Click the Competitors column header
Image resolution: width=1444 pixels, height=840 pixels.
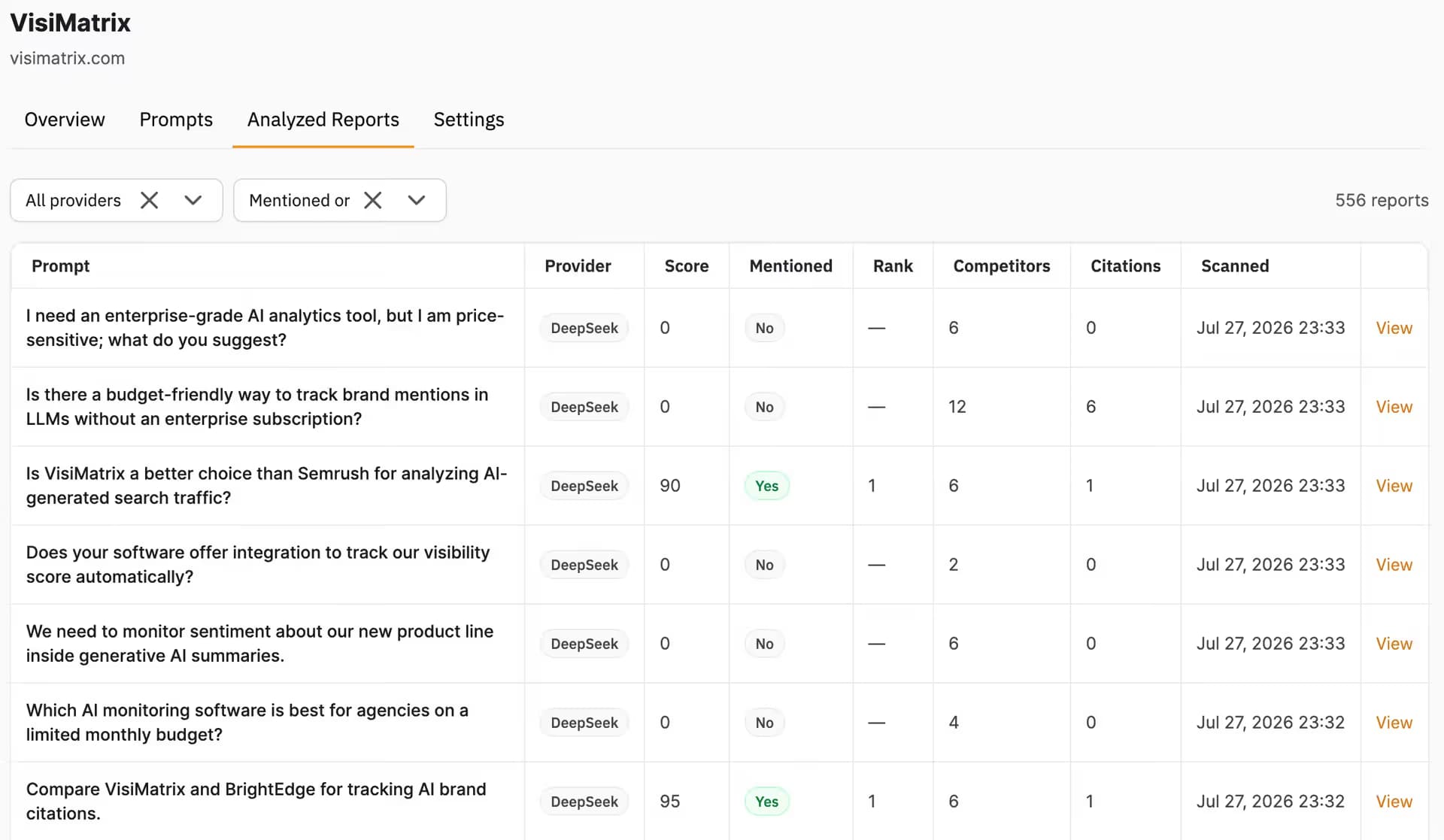1002,266
